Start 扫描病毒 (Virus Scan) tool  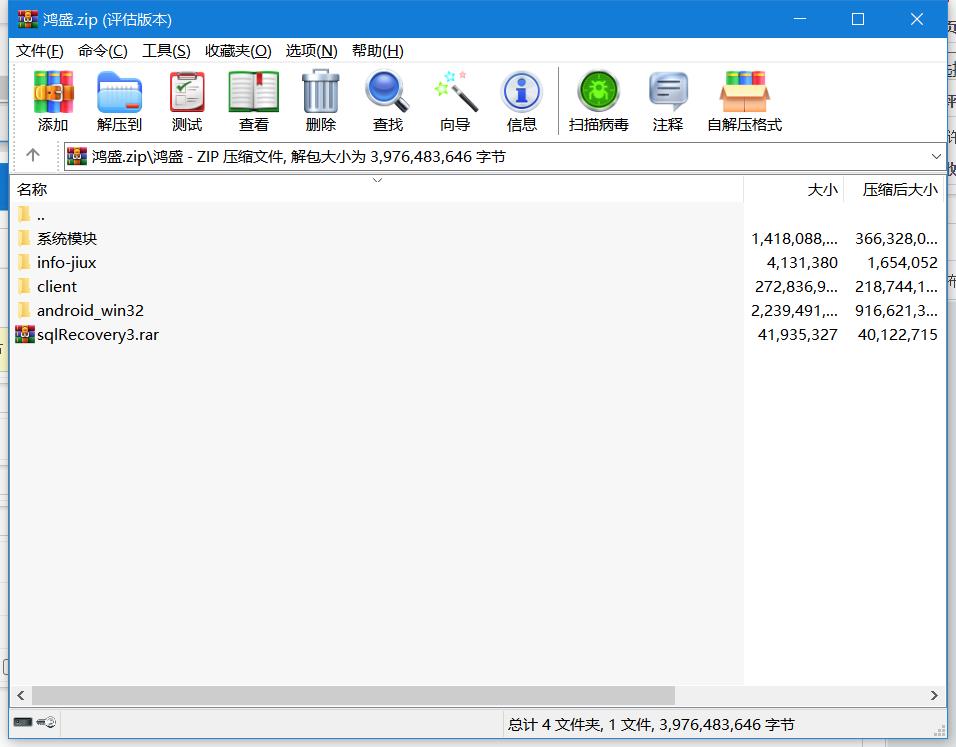[598, 93]
